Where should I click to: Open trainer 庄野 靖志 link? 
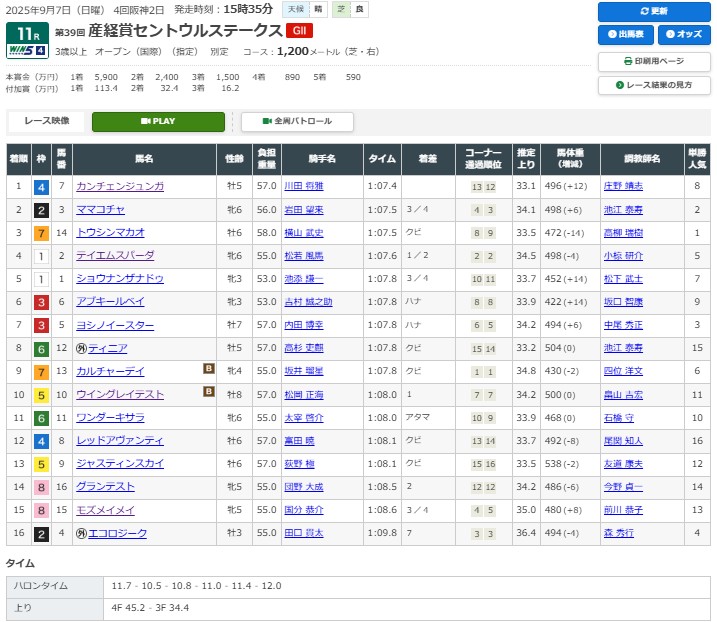[x=623, y=187]
